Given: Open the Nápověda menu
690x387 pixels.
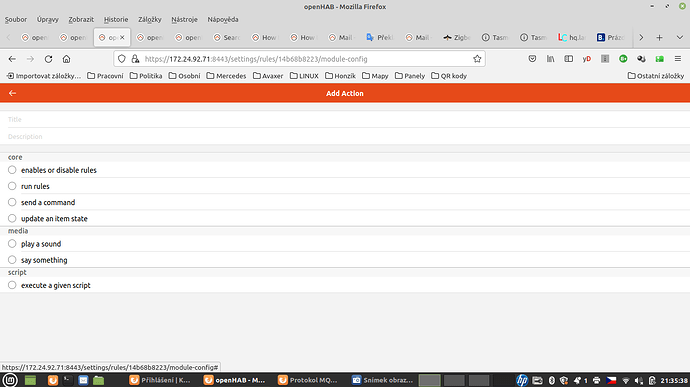Looking at the screenshot, I should (x=223, y=19).
